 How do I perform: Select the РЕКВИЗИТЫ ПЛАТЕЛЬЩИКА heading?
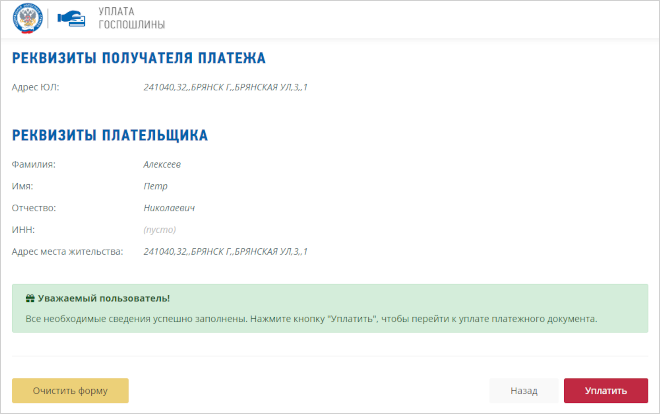110,135
